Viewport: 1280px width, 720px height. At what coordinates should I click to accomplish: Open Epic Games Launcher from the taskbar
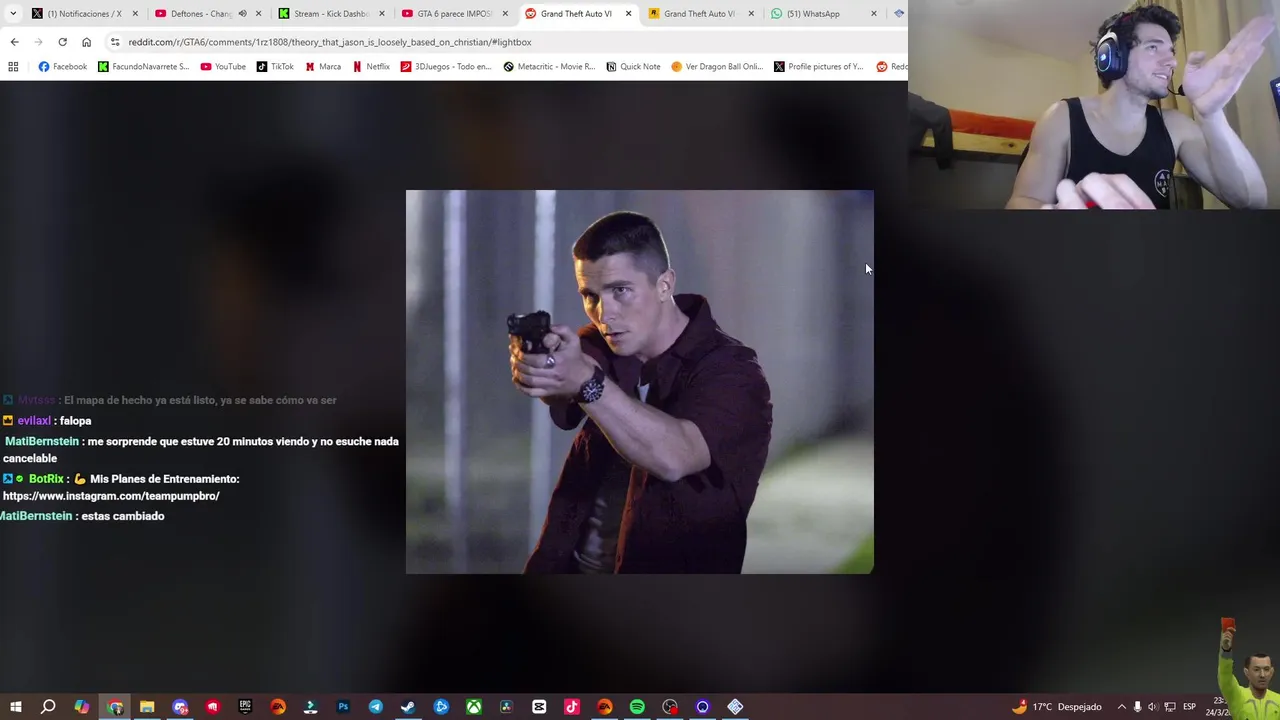245,707
